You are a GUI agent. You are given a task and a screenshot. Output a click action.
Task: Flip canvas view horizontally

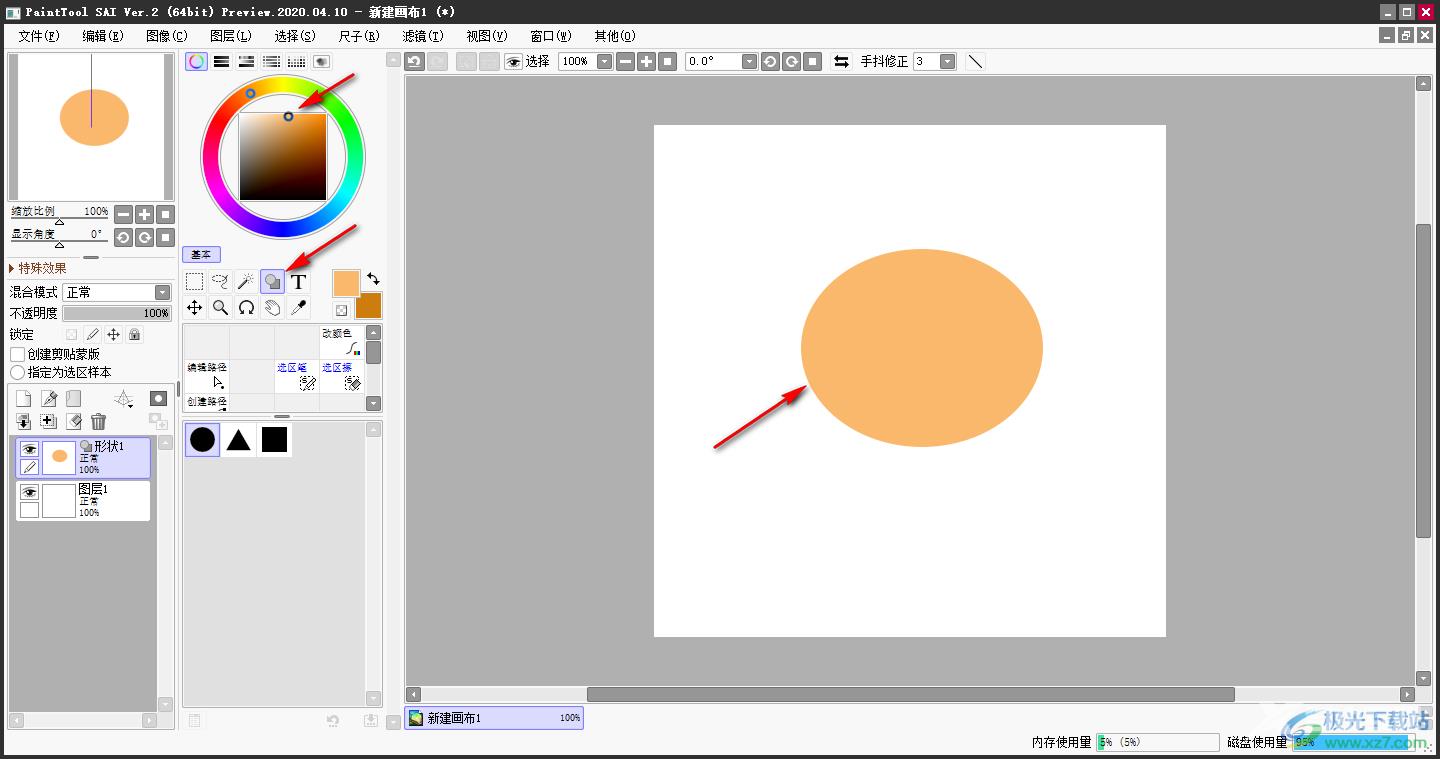point(842,61)
